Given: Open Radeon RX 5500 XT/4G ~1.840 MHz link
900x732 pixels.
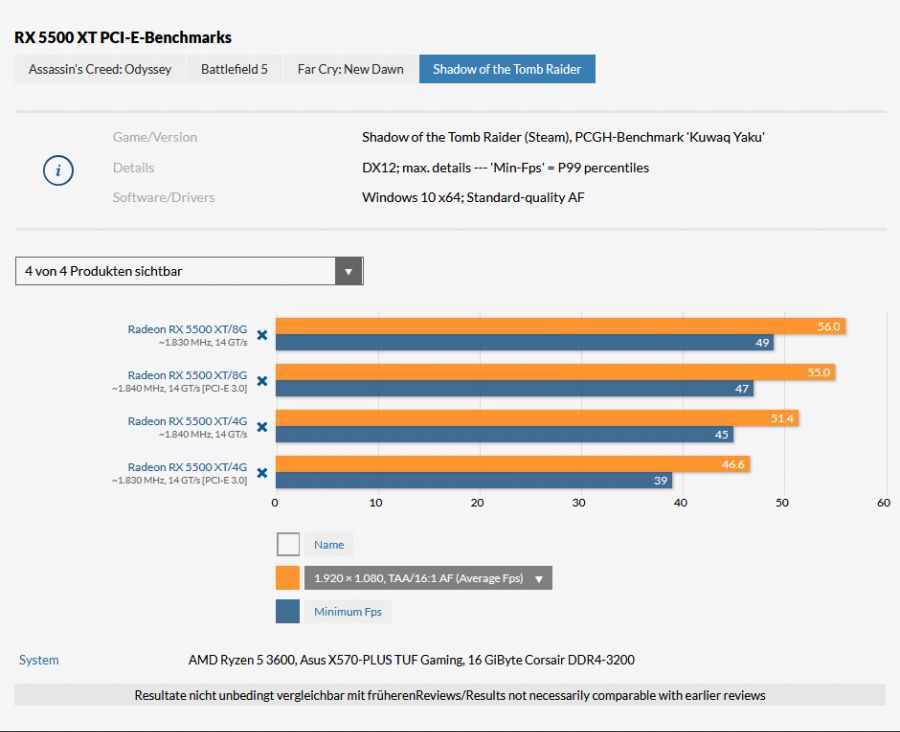Looking at the screenshot, I should [187, 421].
